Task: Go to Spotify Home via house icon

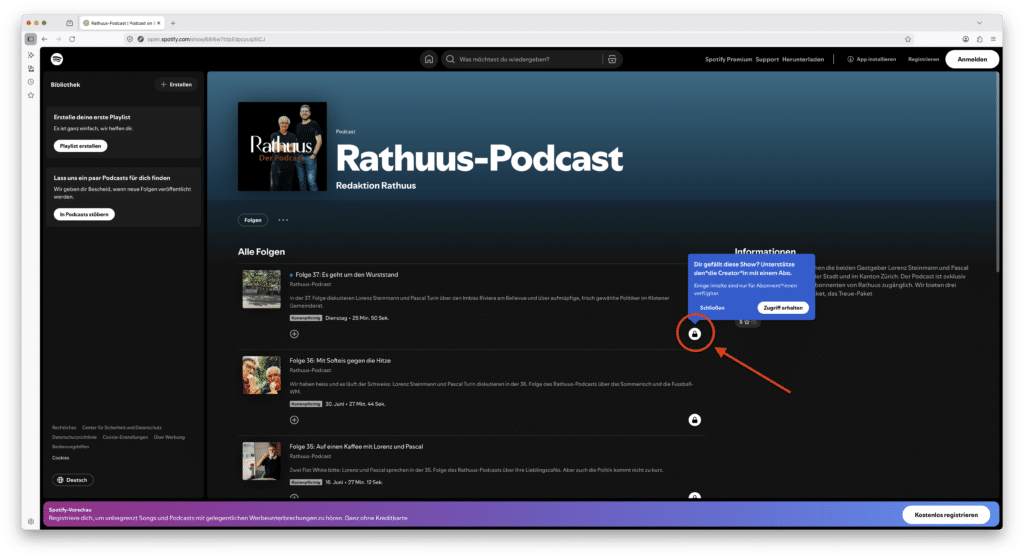Action: pyautogui.click(x=428, y=59)
